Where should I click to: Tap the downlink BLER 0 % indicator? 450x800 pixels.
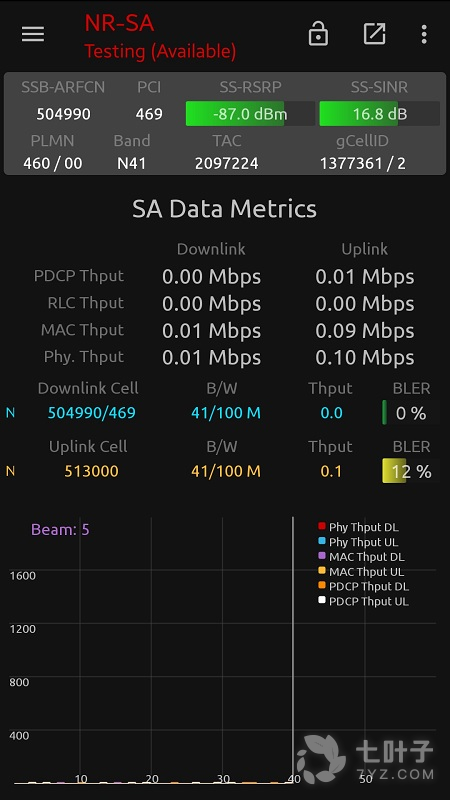[411, 413]
